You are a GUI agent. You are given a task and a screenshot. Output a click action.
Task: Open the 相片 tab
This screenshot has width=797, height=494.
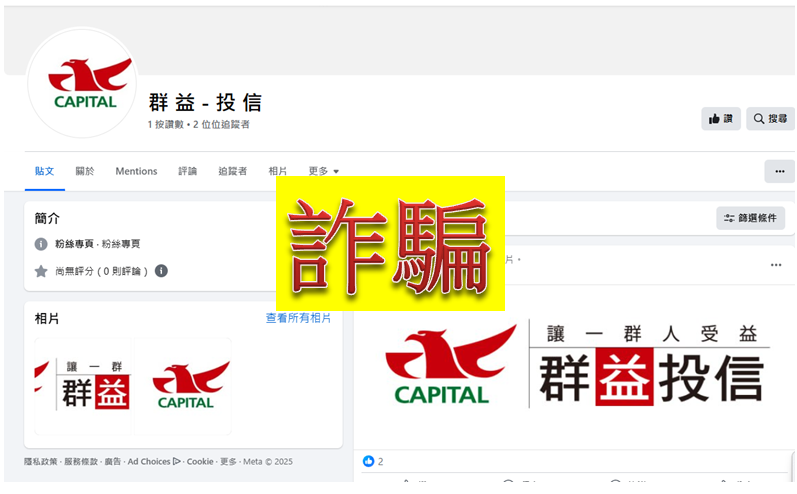[278, 171]
